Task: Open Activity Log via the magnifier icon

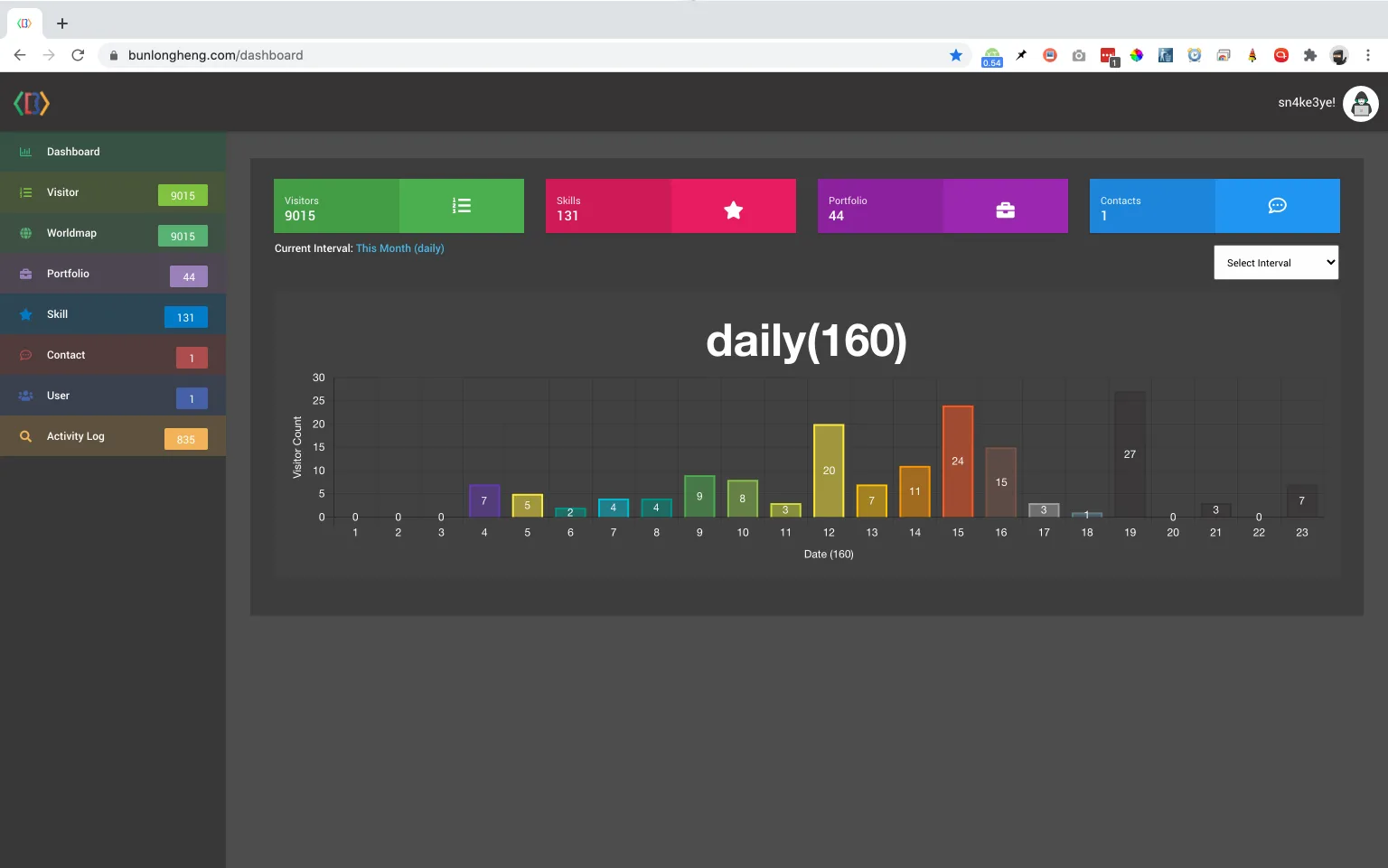Action: [25, 435]
